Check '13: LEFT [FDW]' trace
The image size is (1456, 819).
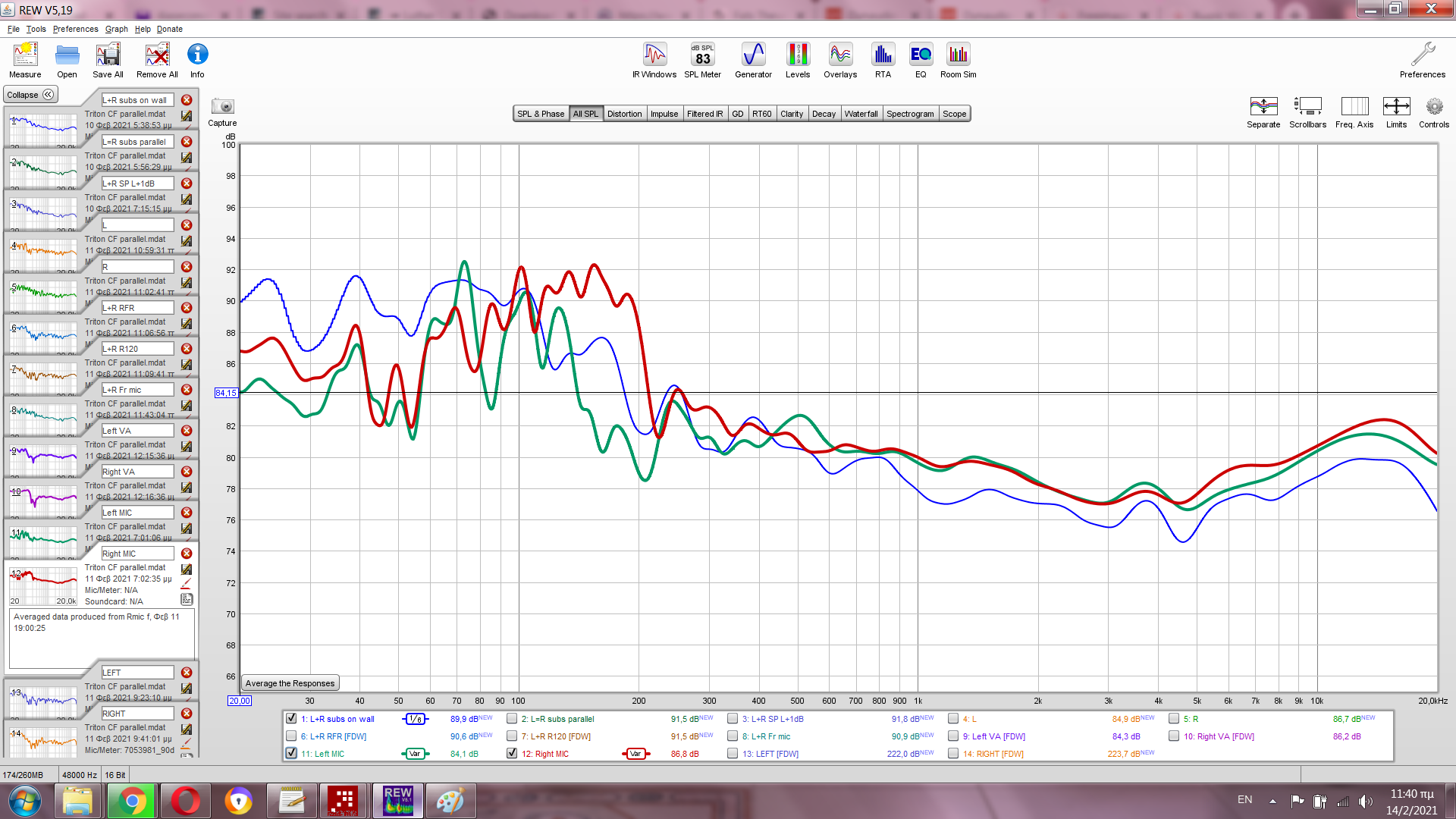(x=733, y=753)
